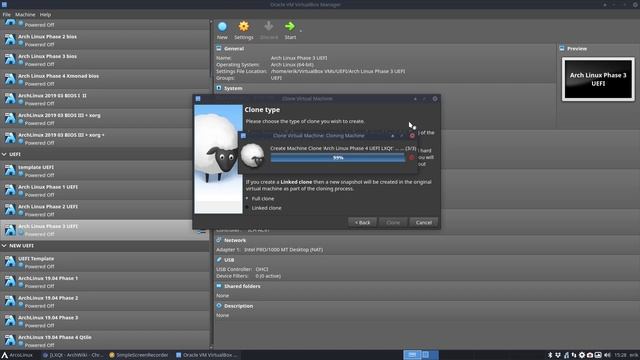Click the General section header text
640x360 pixels.
pyautogui.click(x=234, y=48)
